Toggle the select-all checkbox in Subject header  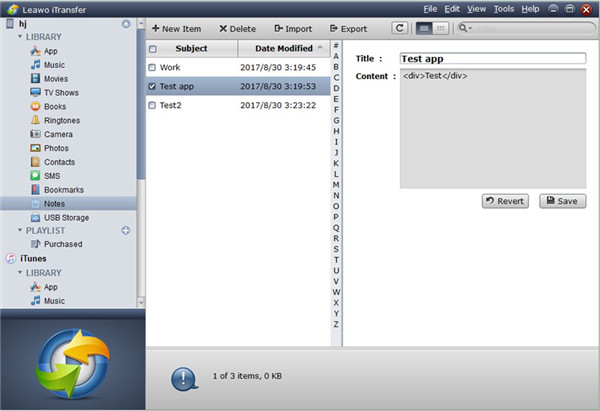pyautogui.click(x=153, y=49)
